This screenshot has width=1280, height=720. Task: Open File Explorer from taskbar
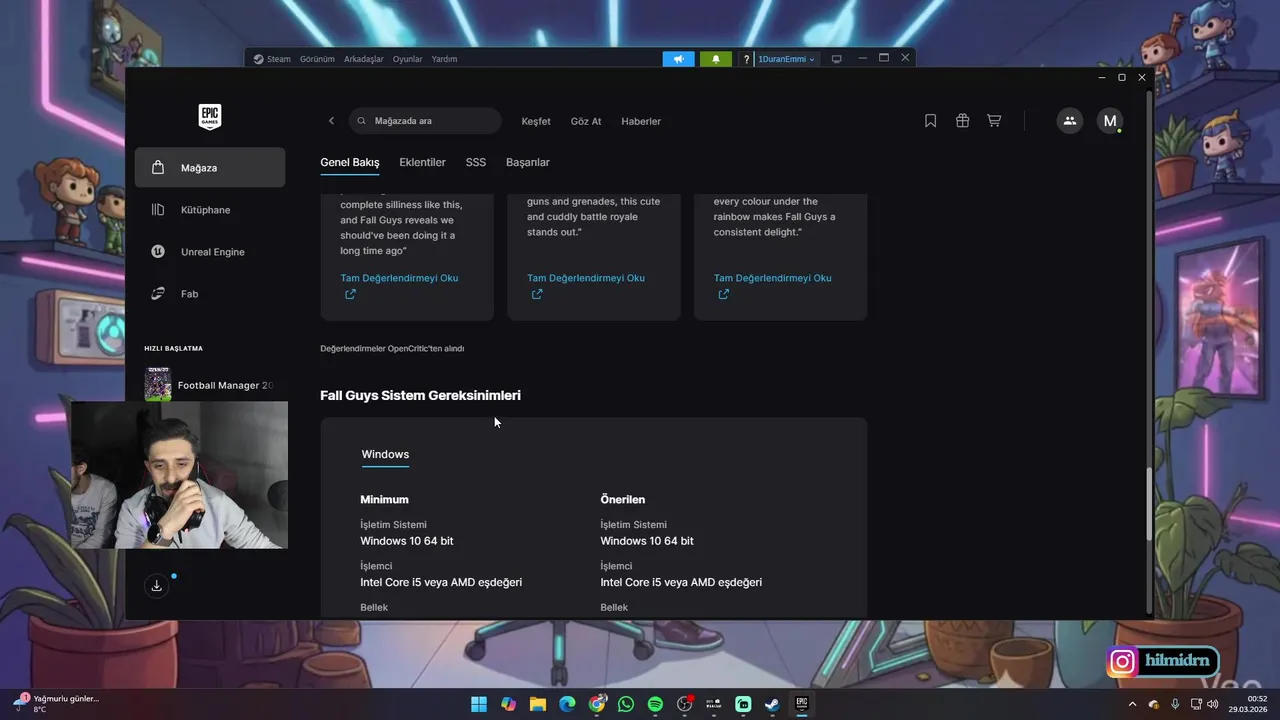[538, 704]
